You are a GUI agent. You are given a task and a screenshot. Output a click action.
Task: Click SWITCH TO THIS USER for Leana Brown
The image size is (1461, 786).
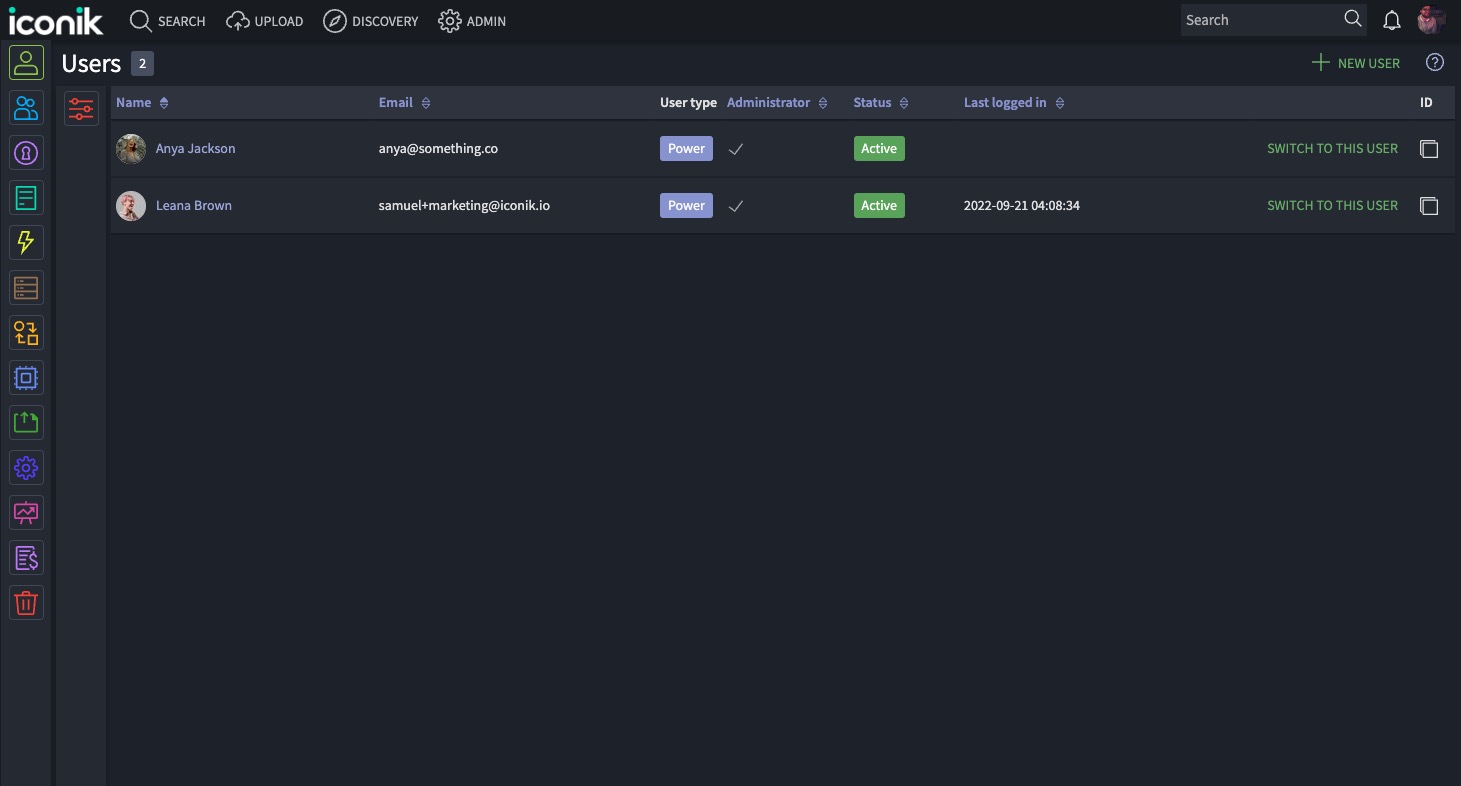1332,205
